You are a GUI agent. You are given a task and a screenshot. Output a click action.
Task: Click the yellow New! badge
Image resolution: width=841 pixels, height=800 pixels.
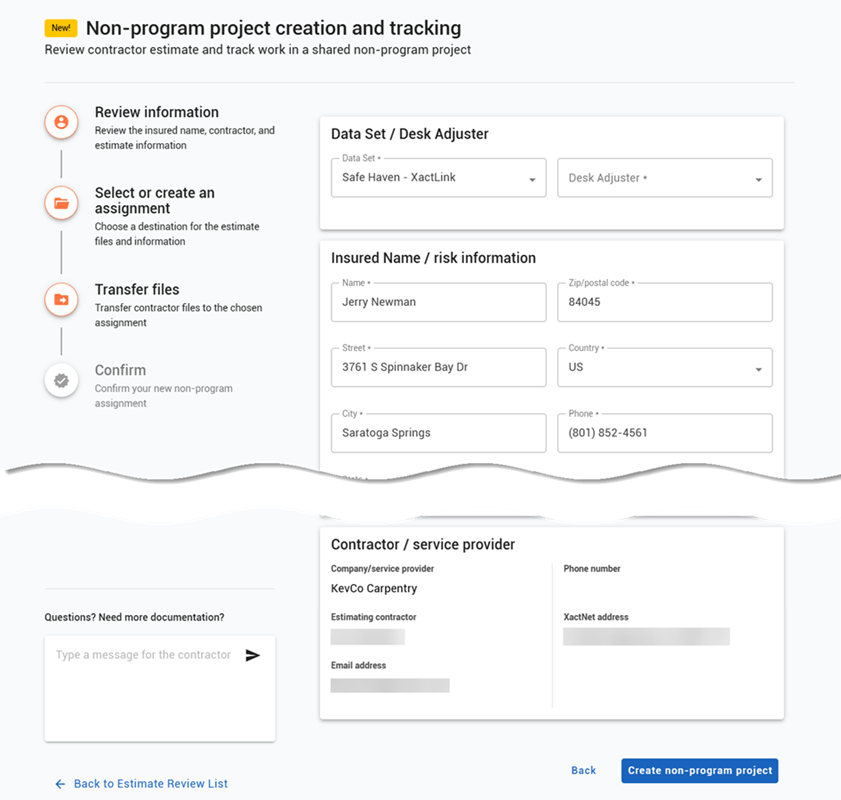pyautogui.click(x=61, y=28)
